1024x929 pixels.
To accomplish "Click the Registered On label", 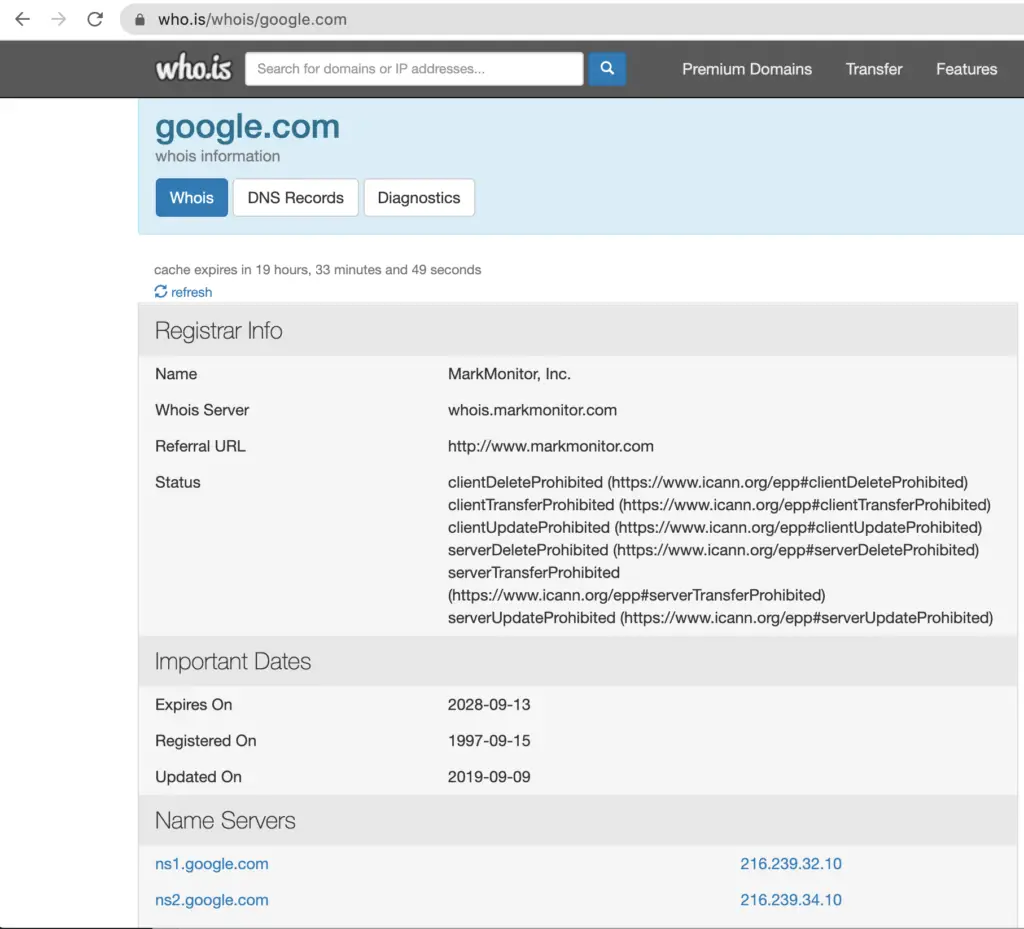I will pos(206,741).
